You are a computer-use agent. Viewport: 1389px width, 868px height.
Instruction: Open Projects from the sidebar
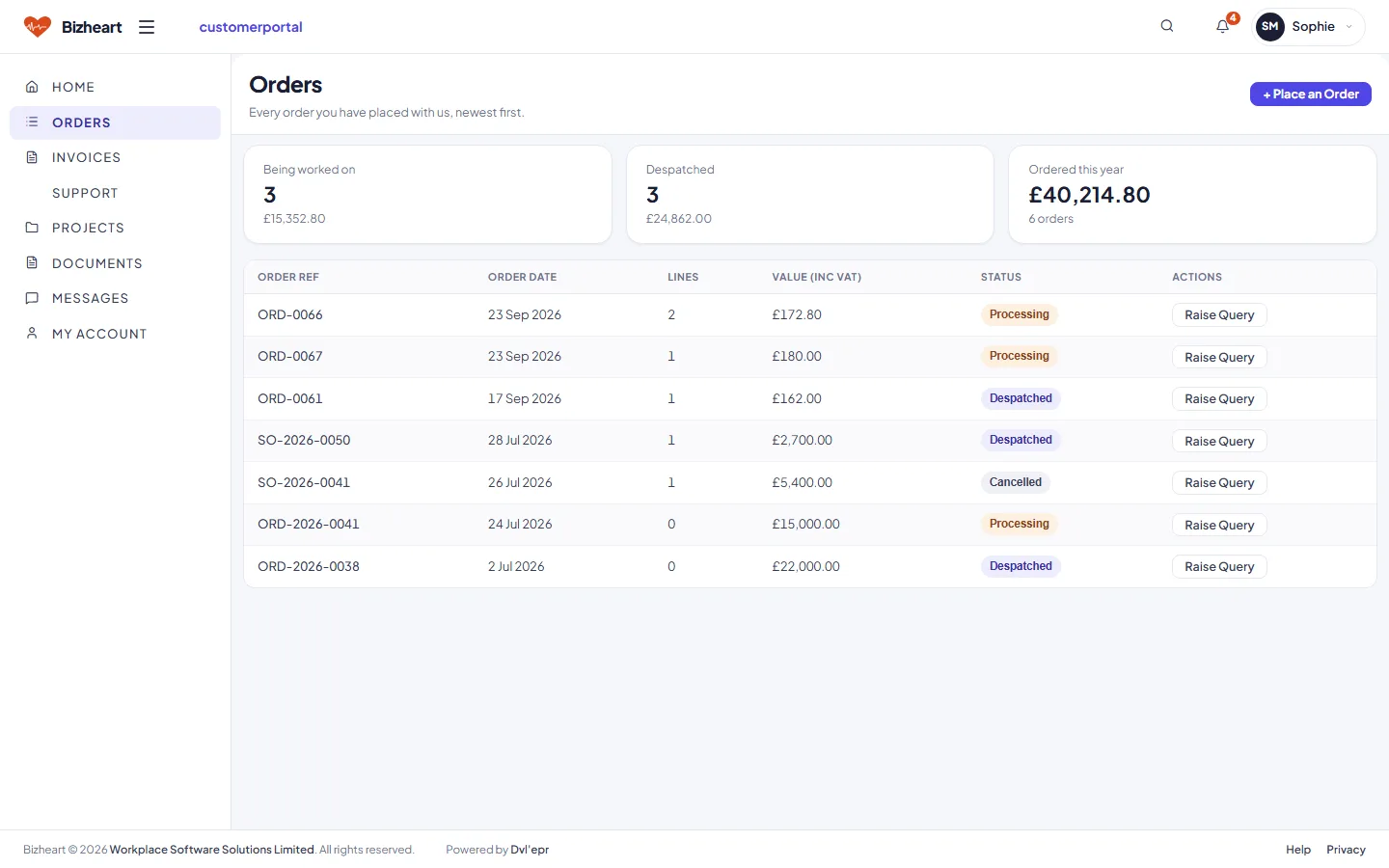pyautogui.click(x=115, y=228)
